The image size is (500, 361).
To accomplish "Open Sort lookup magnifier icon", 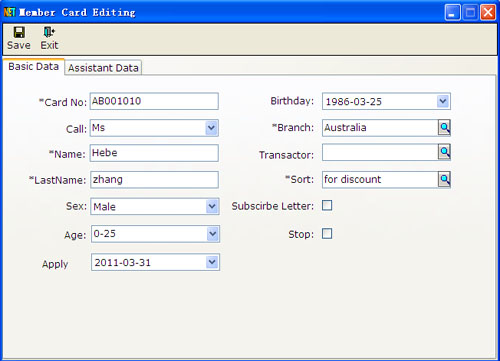I will tap(444, 180).
